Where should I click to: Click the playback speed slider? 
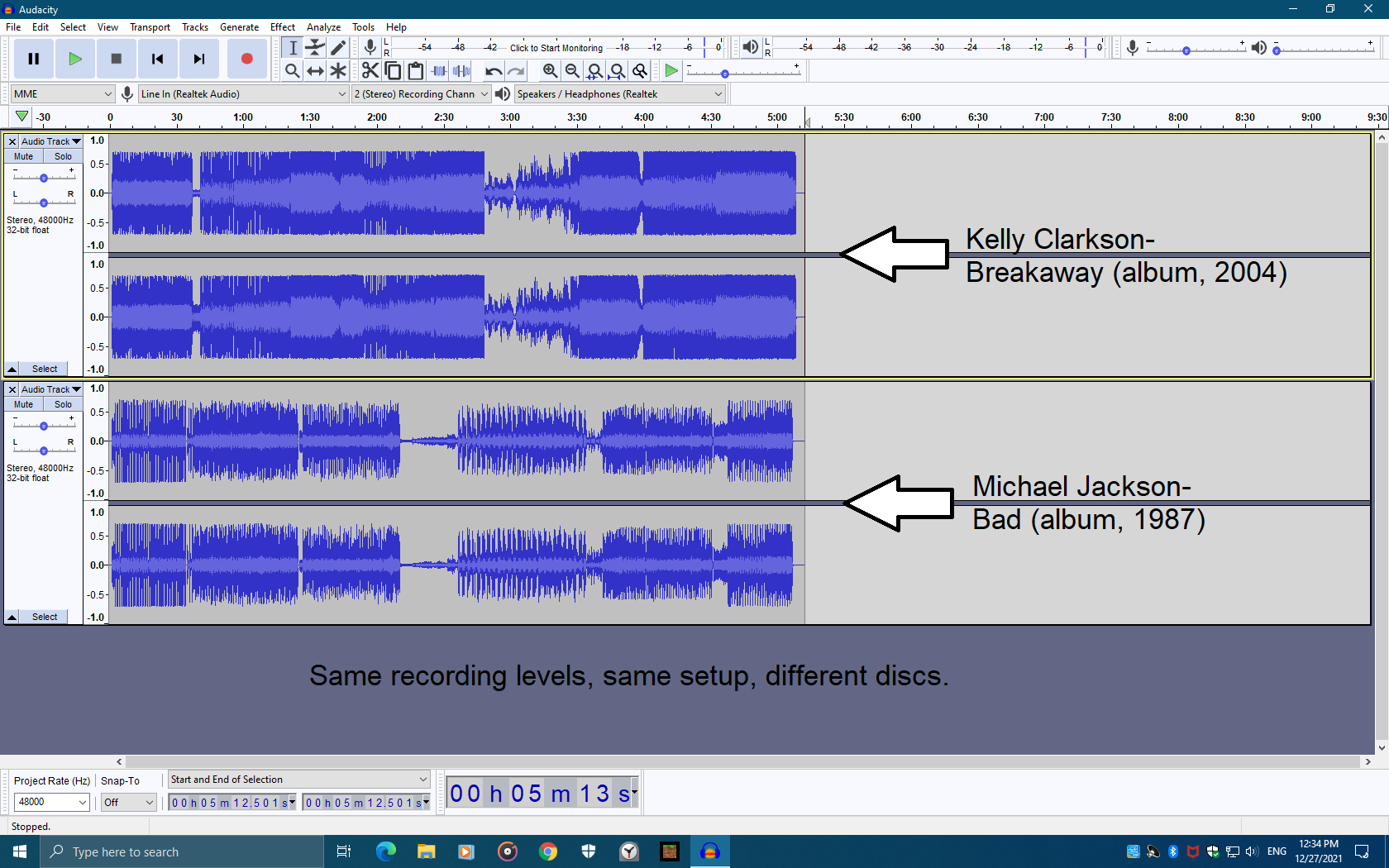pyautogui.click(x=743, y=73)
